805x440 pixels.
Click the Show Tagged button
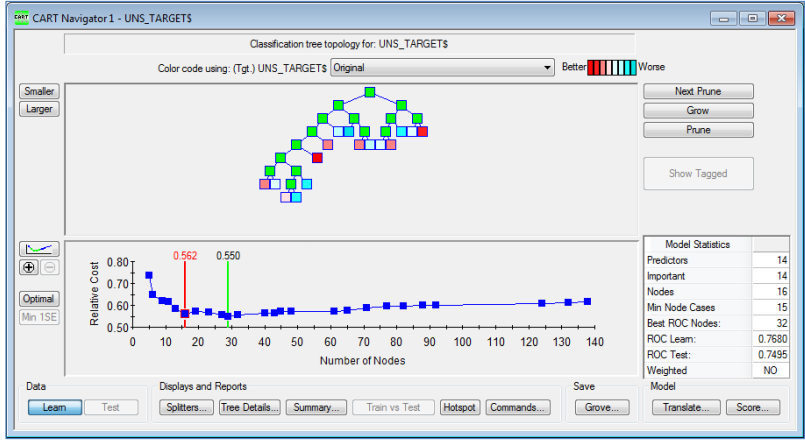tap(698, 174)
